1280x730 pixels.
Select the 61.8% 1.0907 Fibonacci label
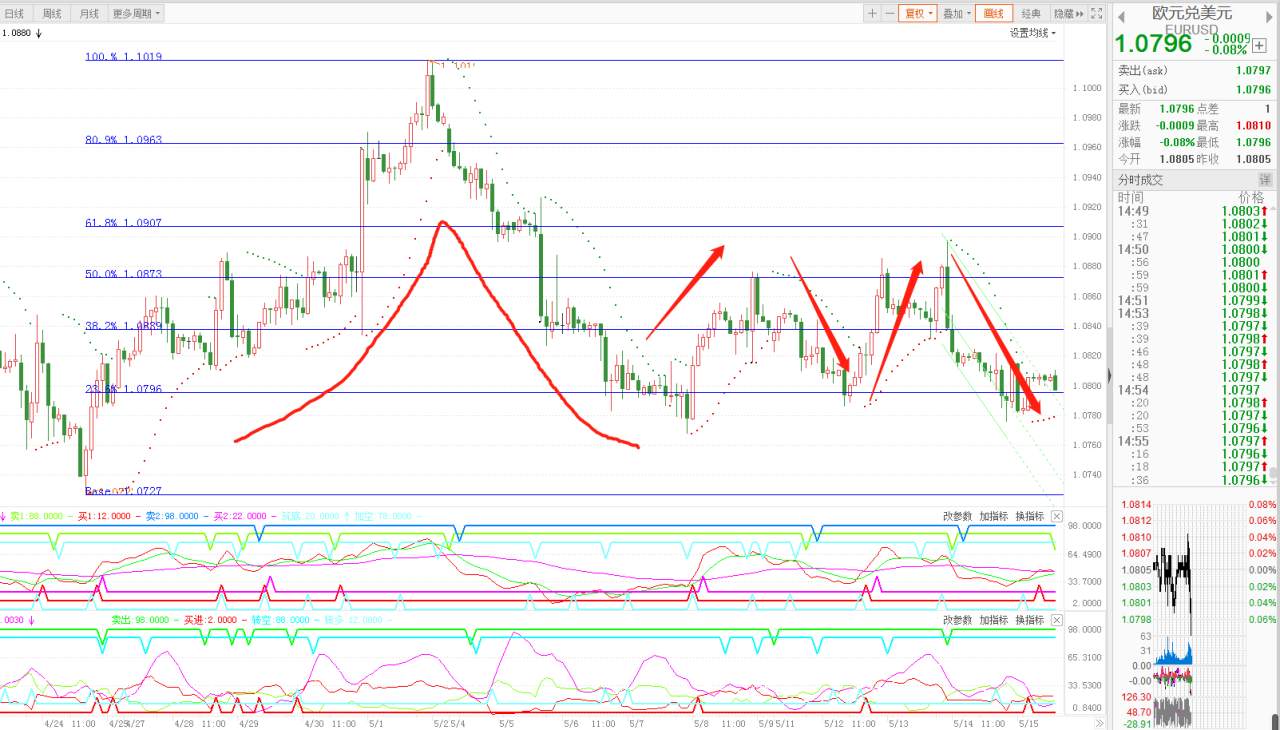click(x=124, y=223)
